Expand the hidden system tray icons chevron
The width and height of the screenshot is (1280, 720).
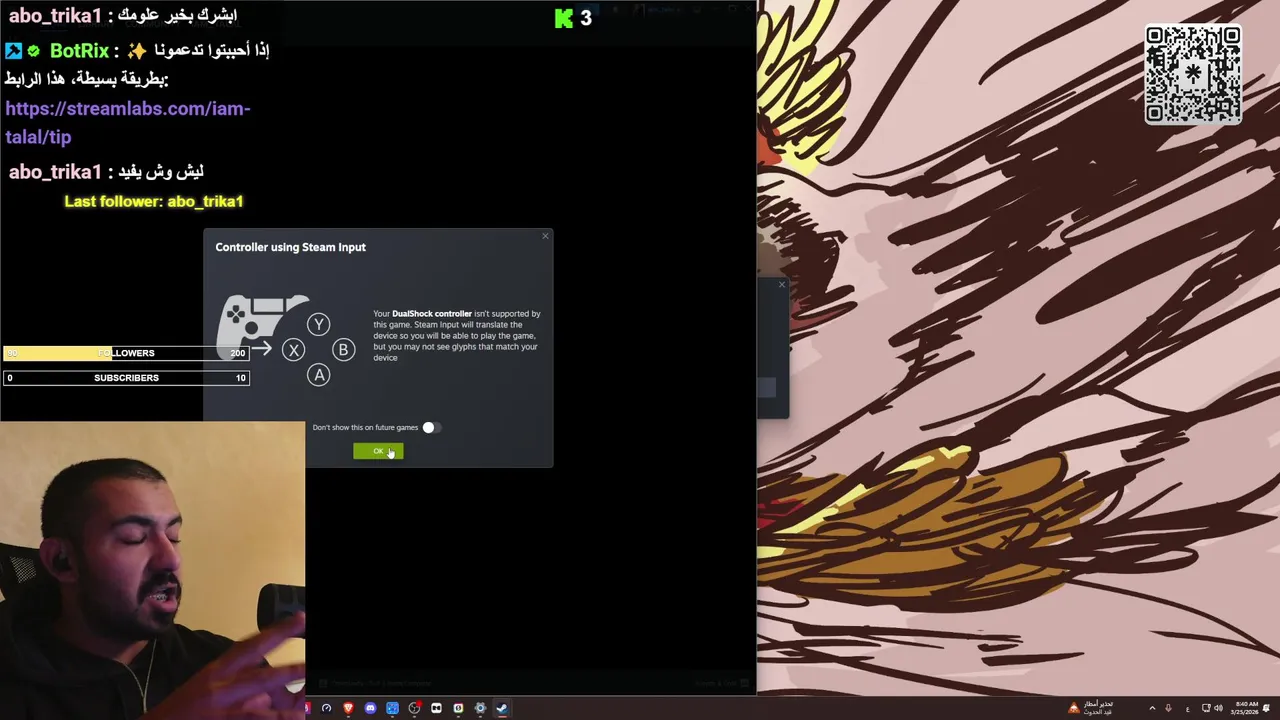[x=1151, y=708]
